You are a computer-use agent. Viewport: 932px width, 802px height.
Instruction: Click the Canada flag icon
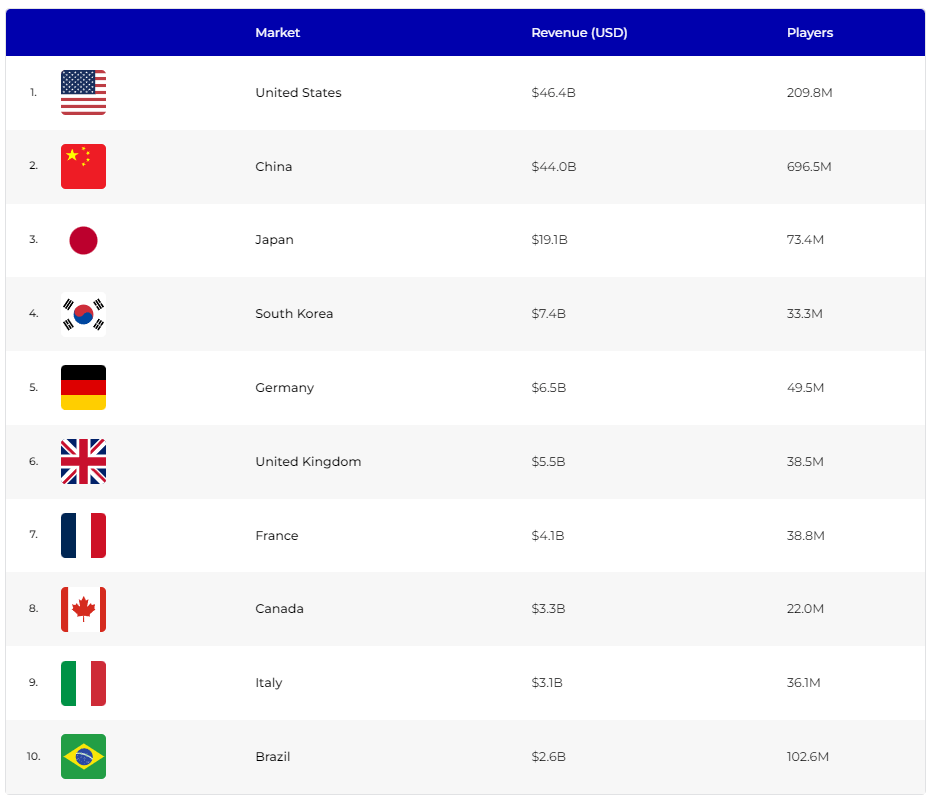(83, 609)
